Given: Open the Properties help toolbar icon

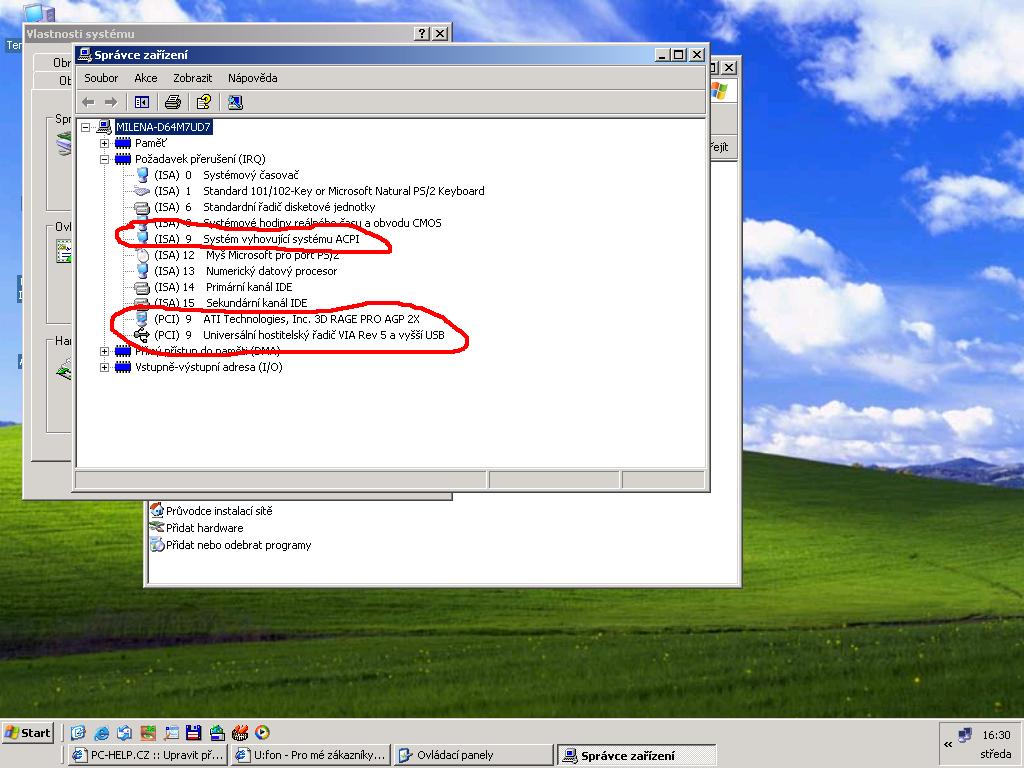Looking at the screenshot, I should 204,103.
